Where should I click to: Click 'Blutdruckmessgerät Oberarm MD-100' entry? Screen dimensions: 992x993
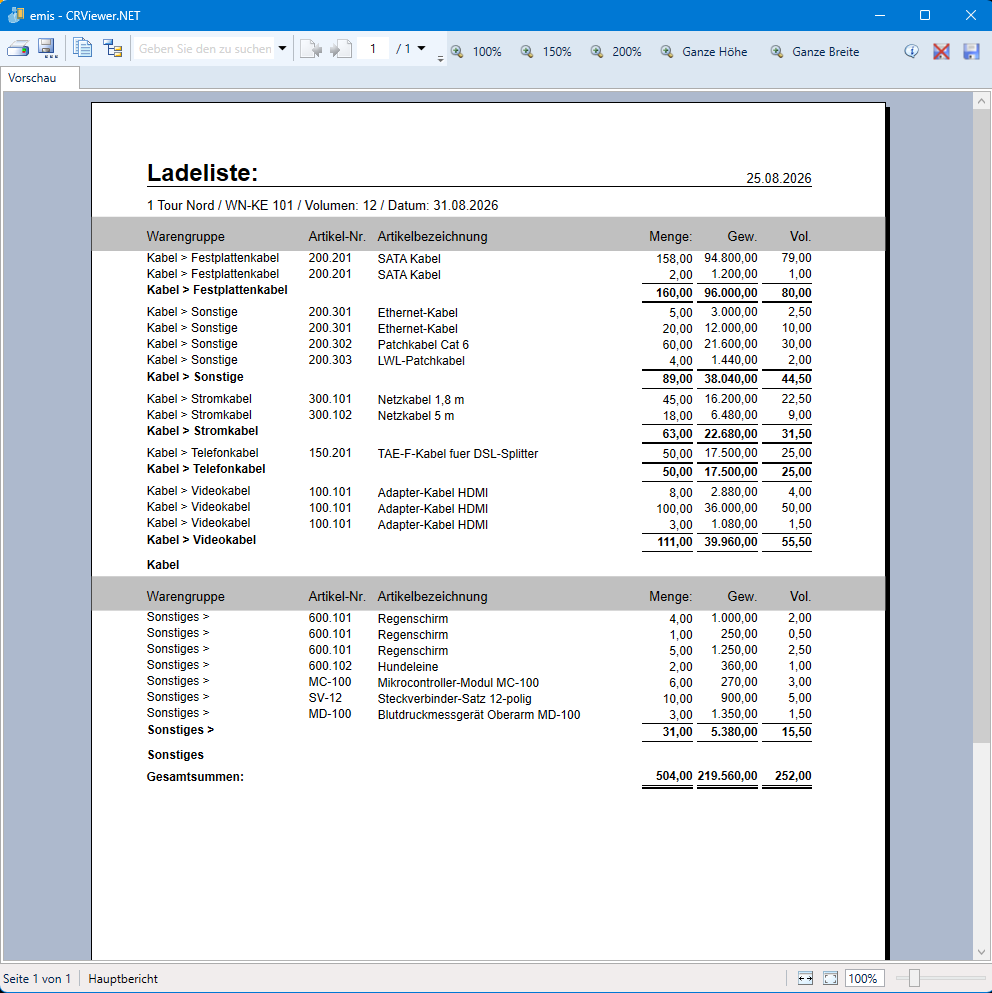pos(479,714)
